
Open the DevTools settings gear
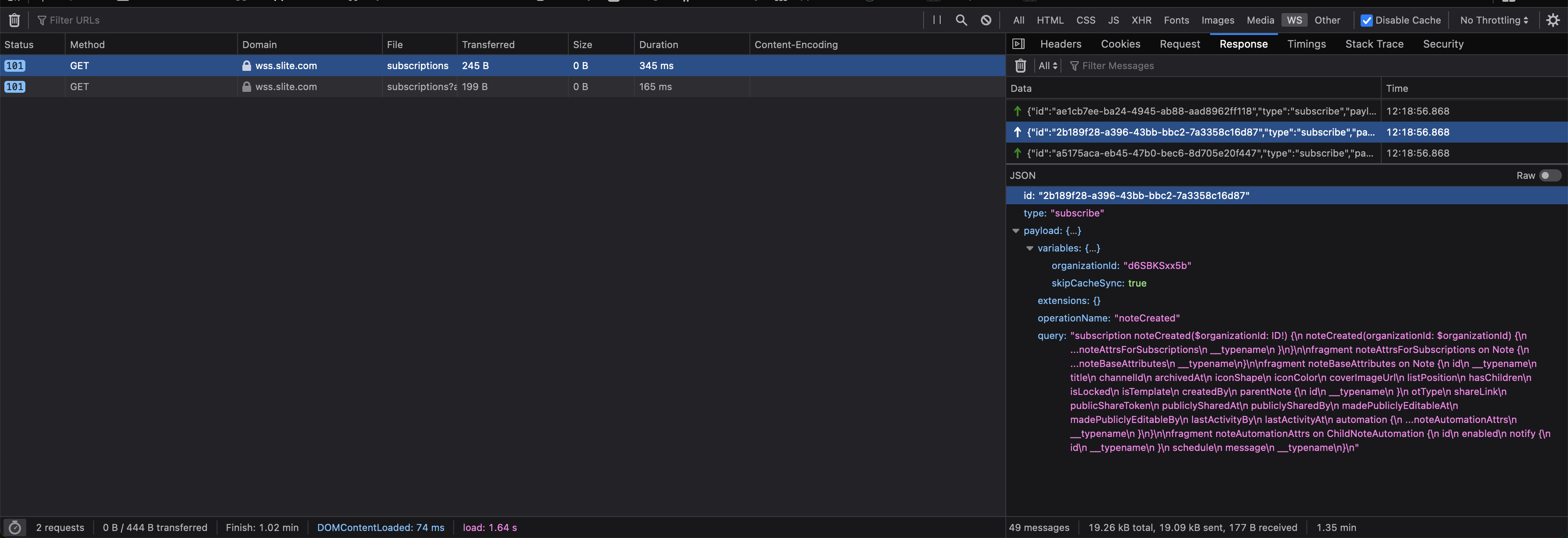click(1553, 20)
